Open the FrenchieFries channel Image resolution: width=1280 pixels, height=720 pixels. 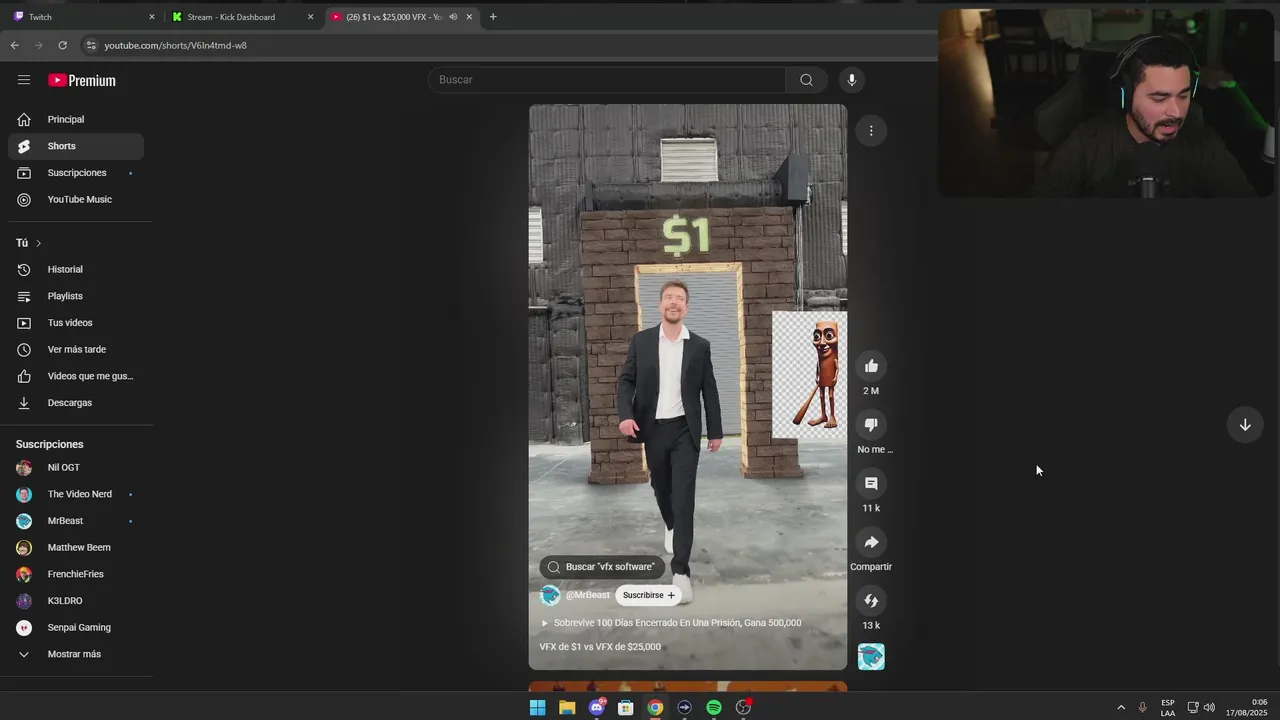[76, 574]
